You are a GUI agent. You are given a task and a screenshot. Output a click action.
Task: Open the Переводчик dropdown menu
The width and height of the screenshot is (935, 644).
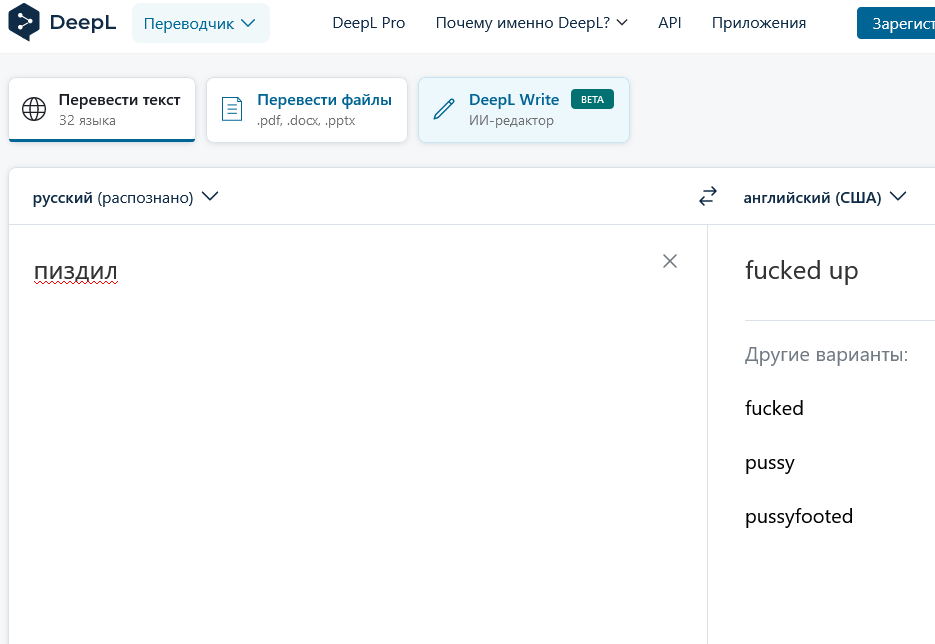tap(200, 23)
